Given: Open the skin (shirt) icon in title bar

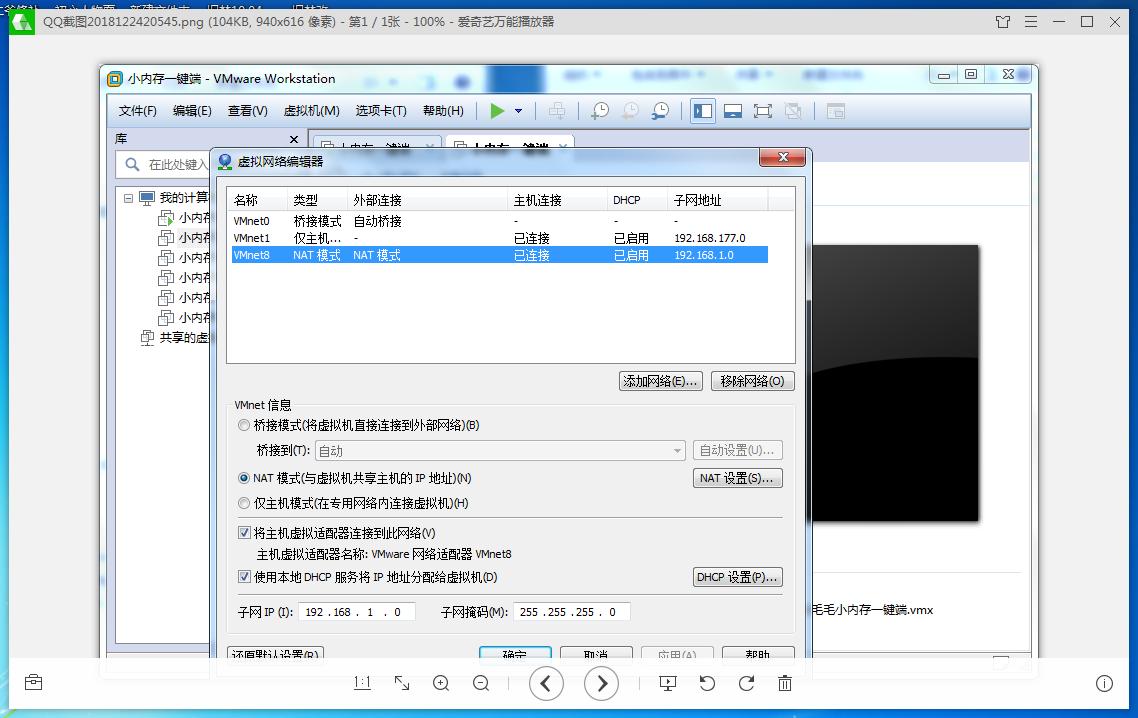Looking at the screenshot, I should (x=1003, y=22).
